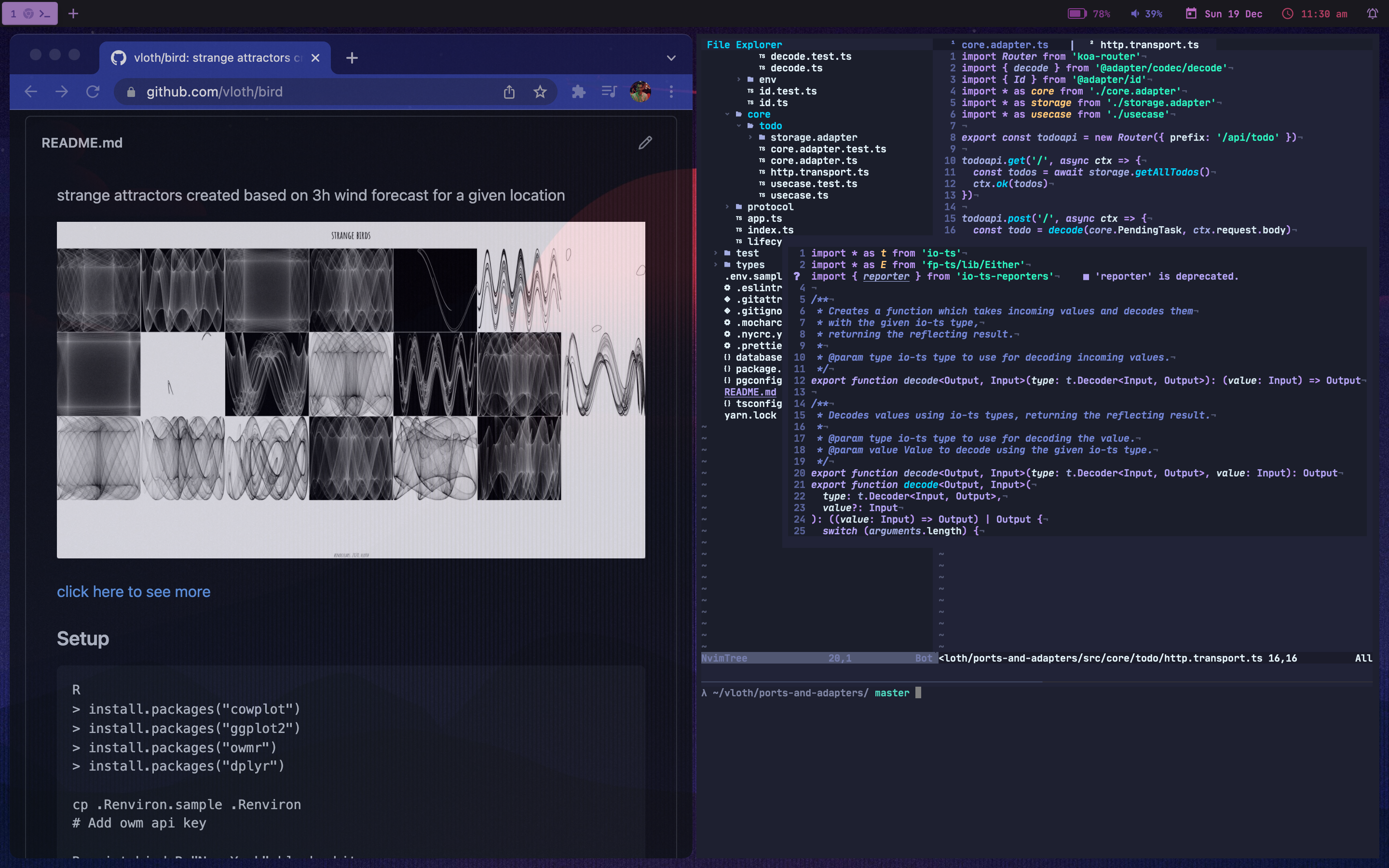Expand the core folder in file tree

click(x=757, y=114)
